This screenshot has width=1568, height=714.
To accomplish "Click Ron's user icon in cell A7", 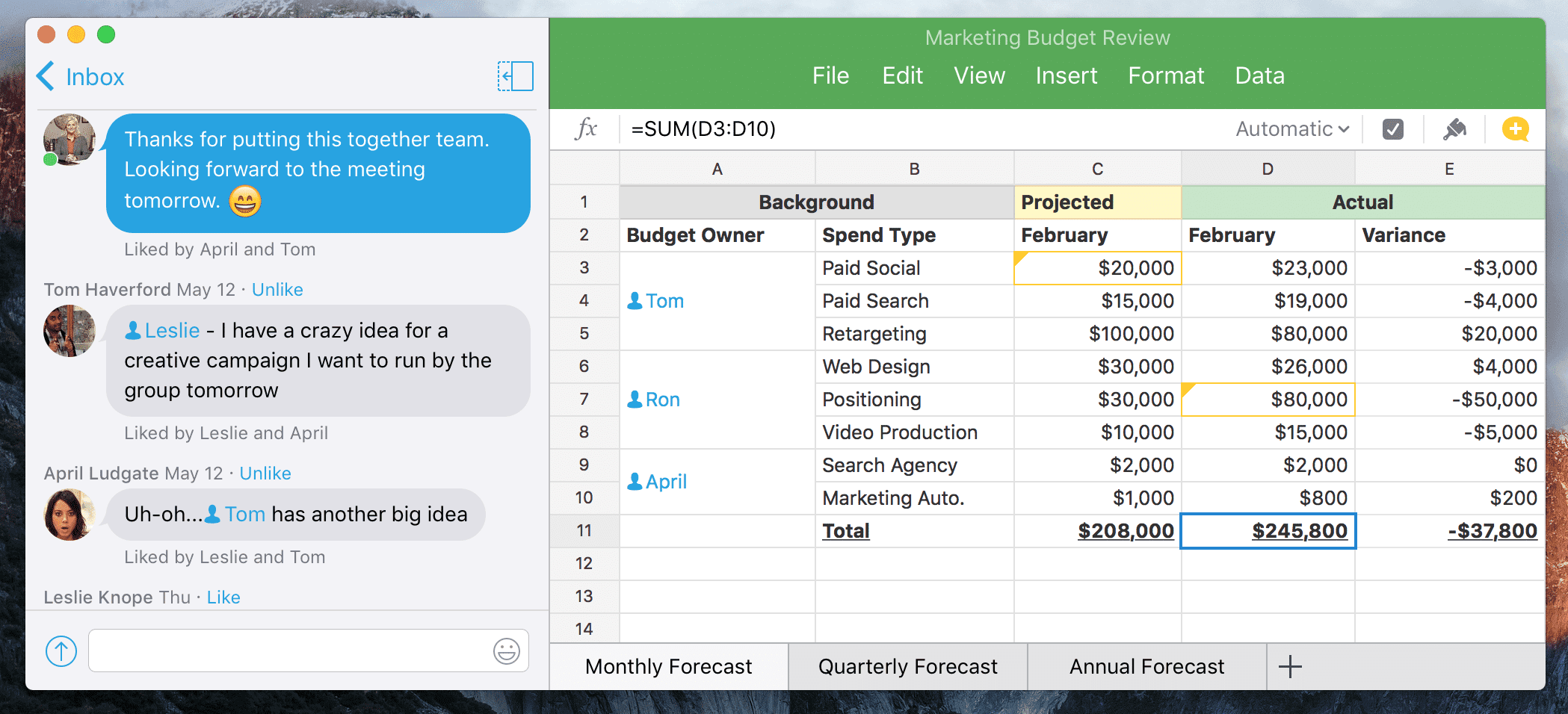I will tap(634, 399).
